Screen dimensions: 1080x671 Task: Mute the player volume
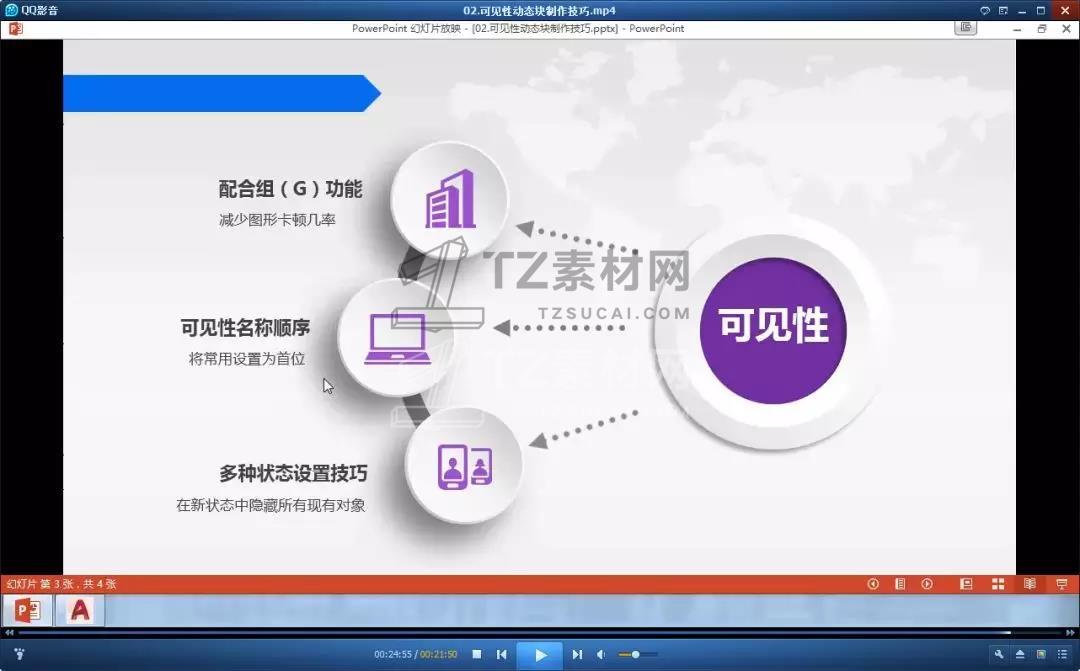coord(601,654)
